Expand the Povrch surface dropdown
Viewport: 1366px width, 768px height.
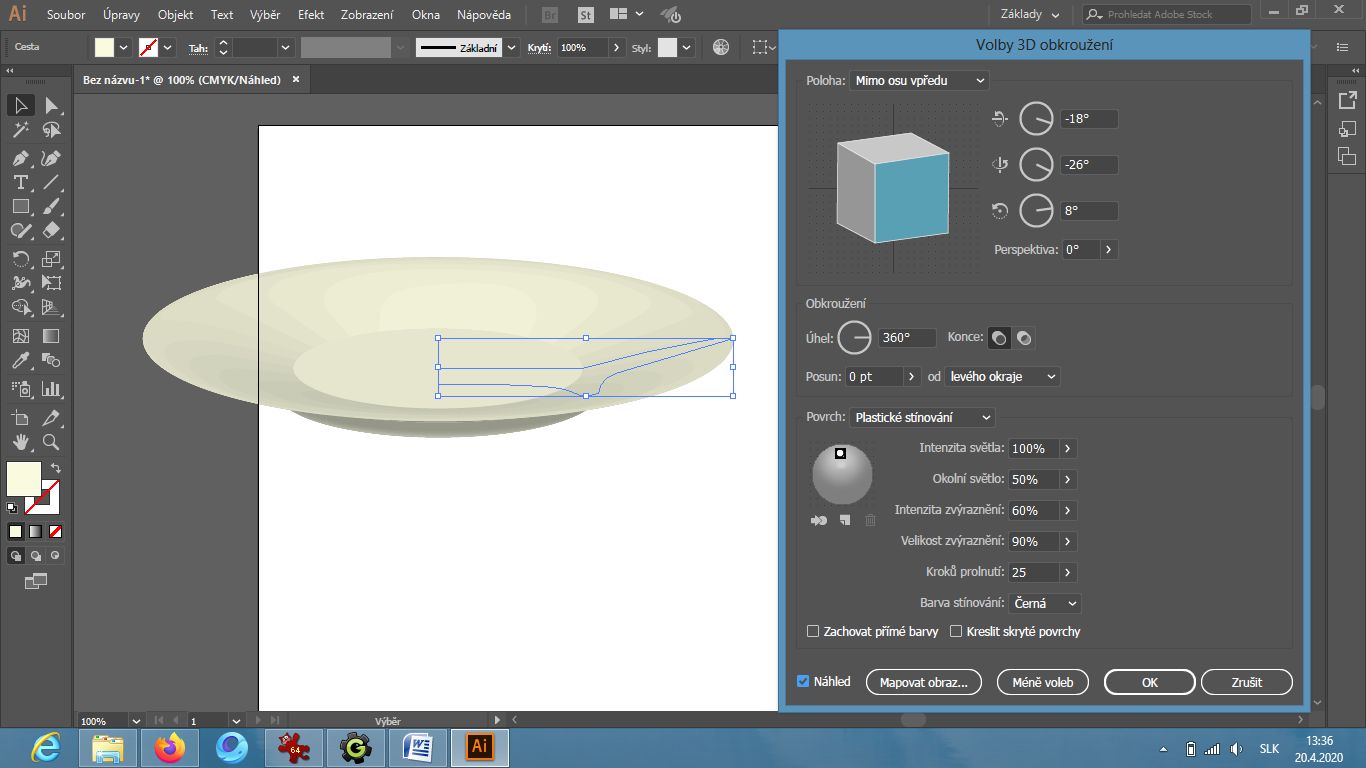point(922,418)
